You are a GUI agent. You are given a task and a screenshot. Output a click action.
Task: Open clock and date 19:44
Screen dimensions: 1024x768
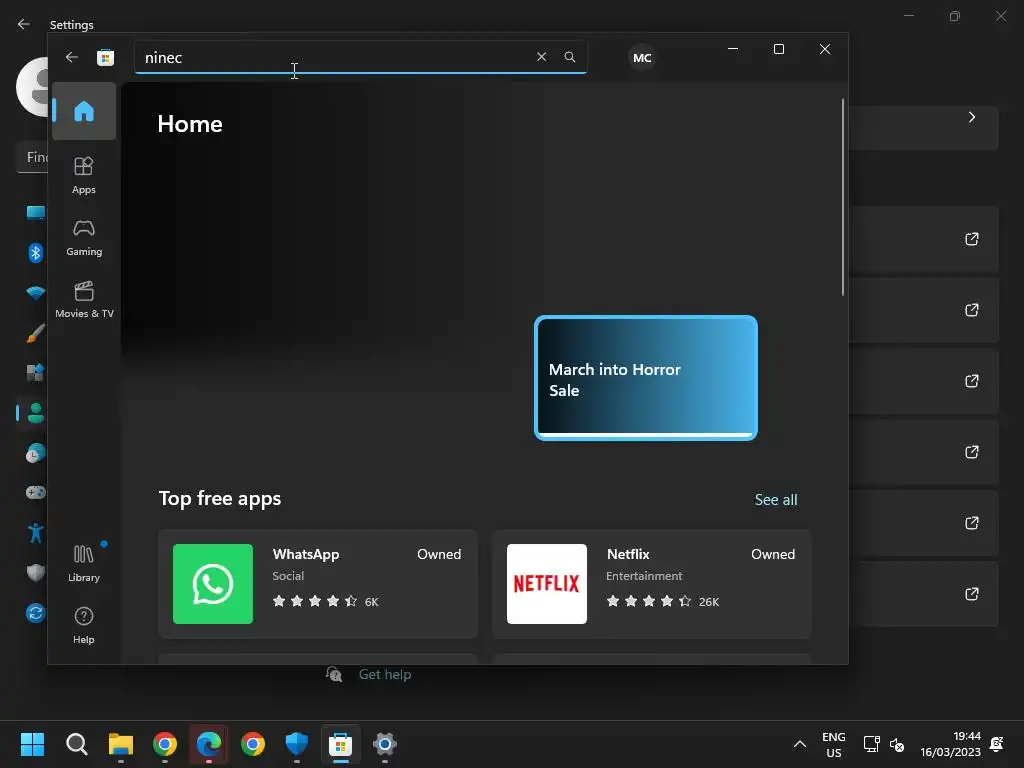coord(950,744)
